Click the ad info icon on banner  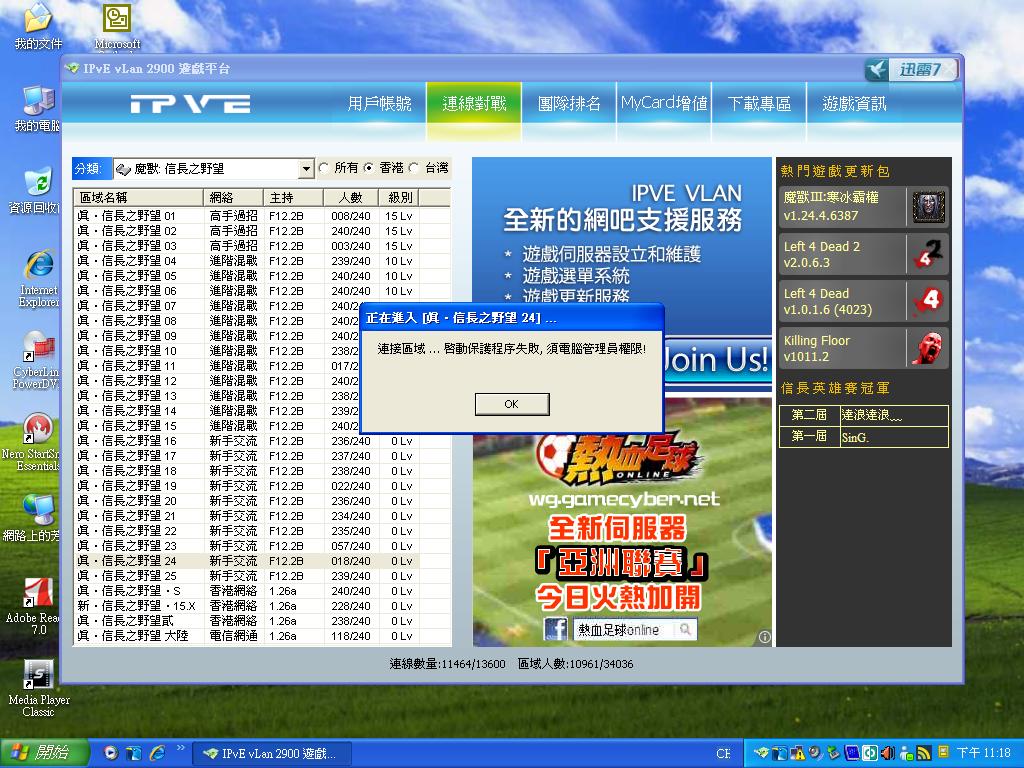[x=764, y=637]
